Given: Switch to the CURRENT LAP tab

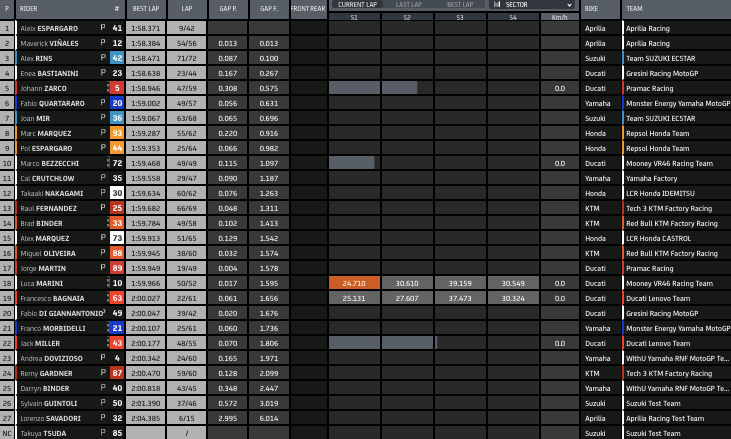Looking at the screenshot, I should [x=357, y=4].
